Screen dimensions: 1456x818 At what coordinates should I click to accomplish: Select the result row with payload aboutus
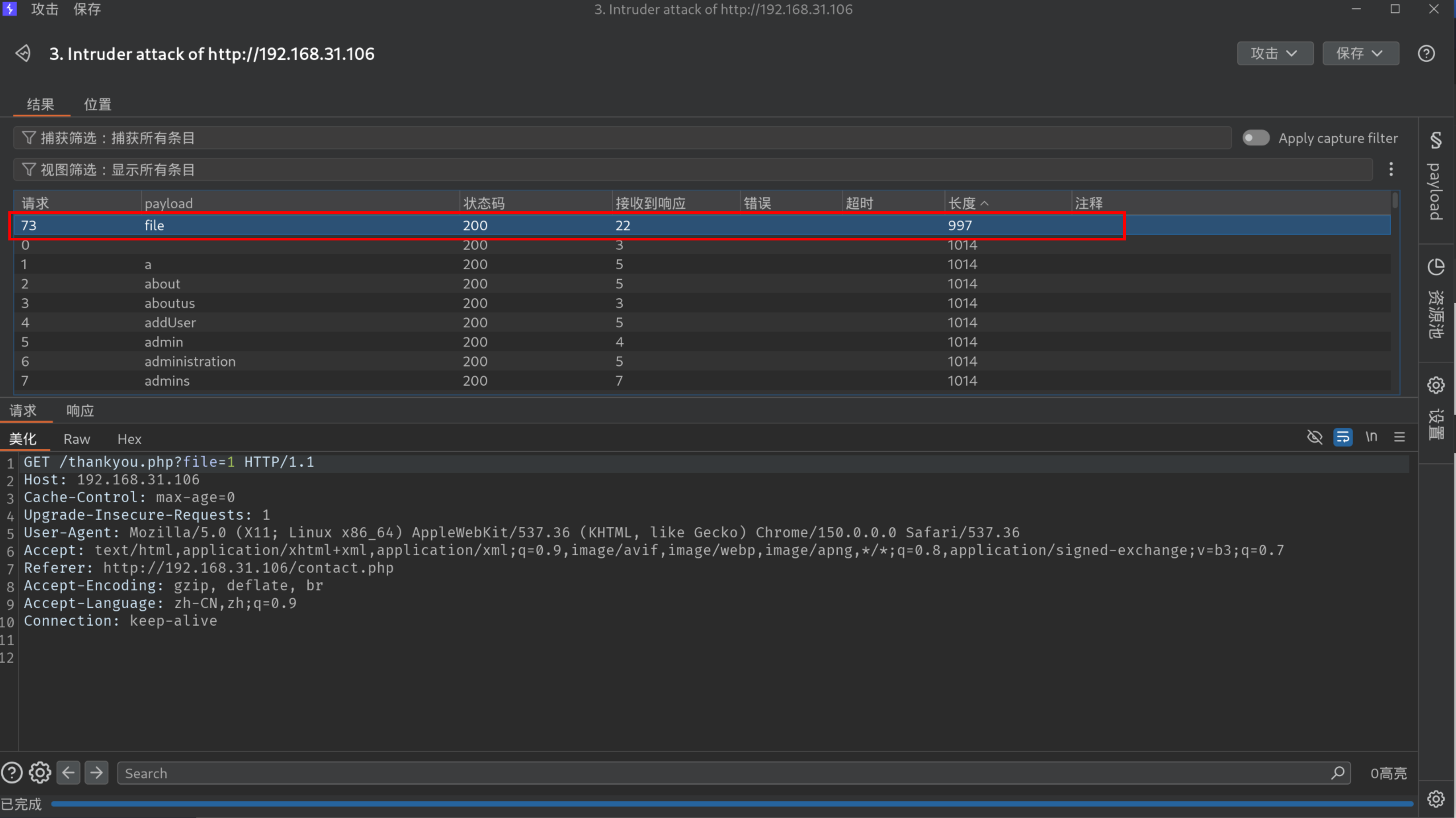click(702, 303)
